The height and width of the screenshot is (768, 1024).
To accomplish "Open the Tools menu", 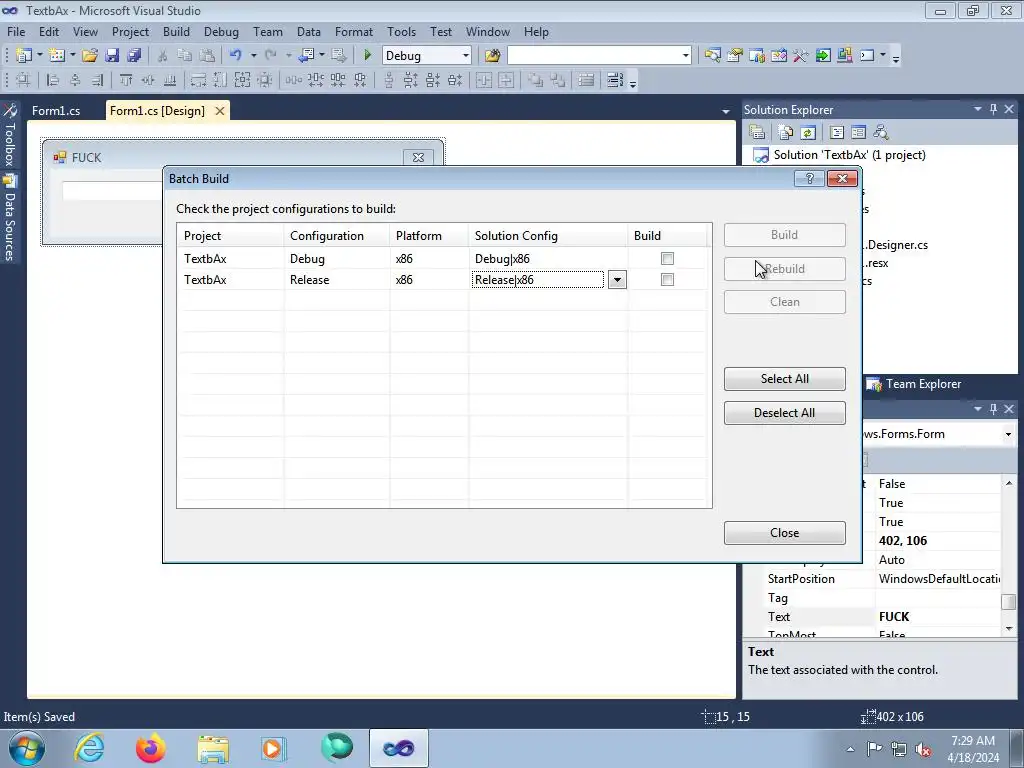I will [401, 31].
